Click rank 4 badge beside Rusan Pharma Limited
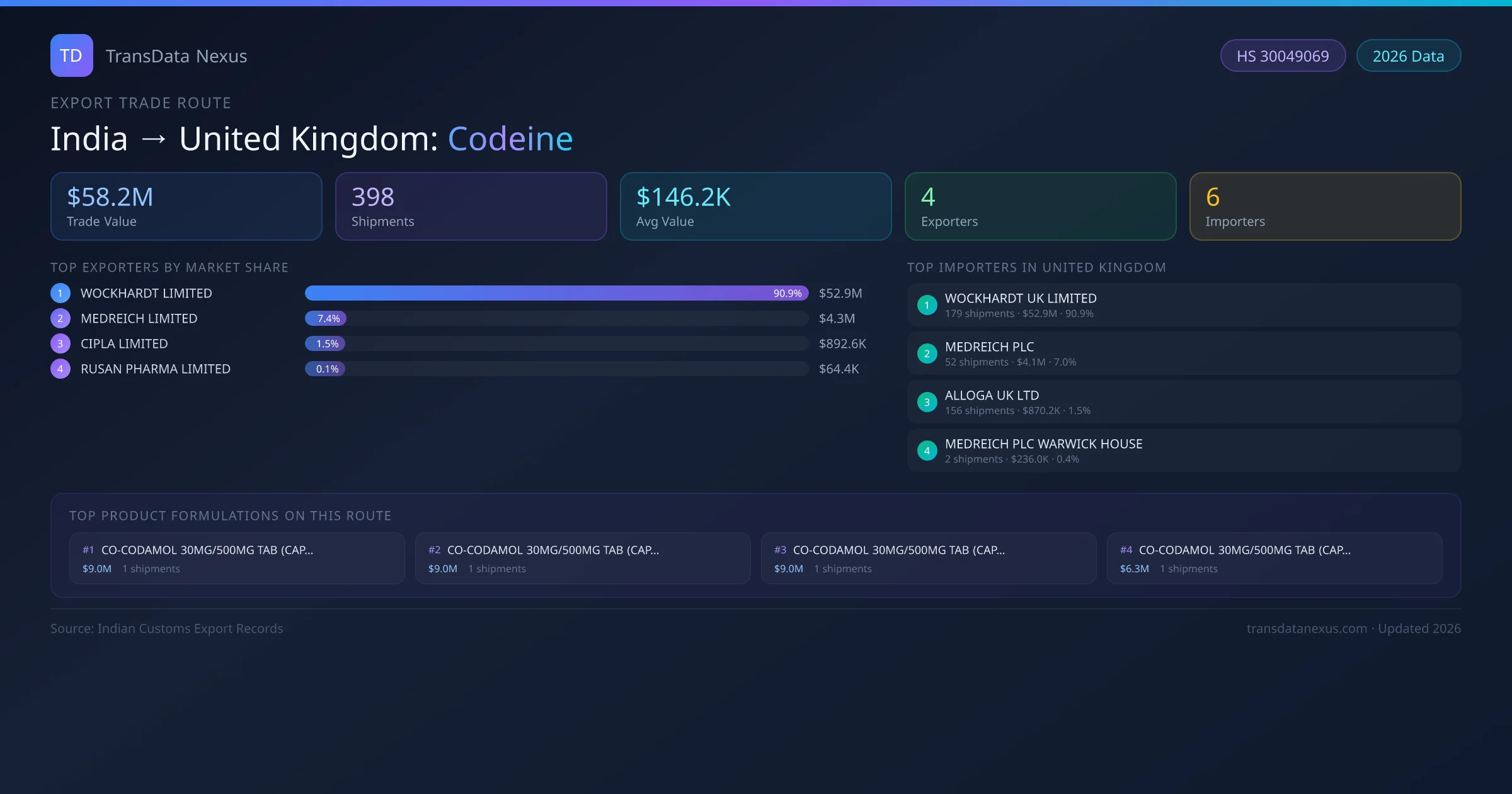 click(x=60, y=369)
